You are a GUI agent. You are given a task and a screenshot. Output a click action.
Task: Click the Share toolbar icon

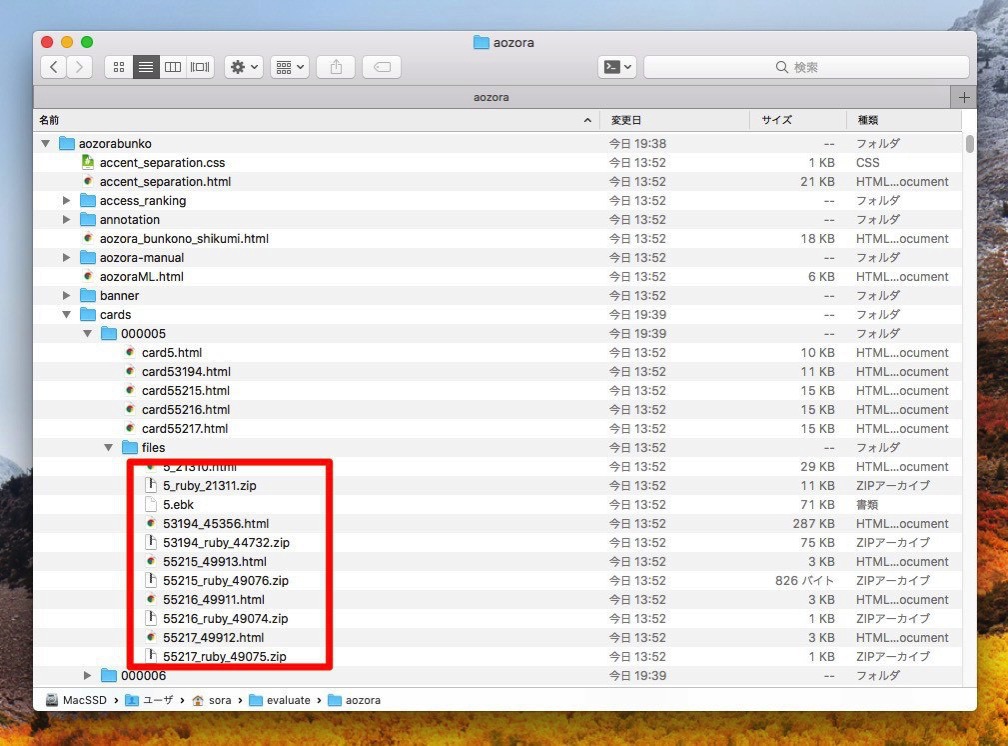click(336, 67)
